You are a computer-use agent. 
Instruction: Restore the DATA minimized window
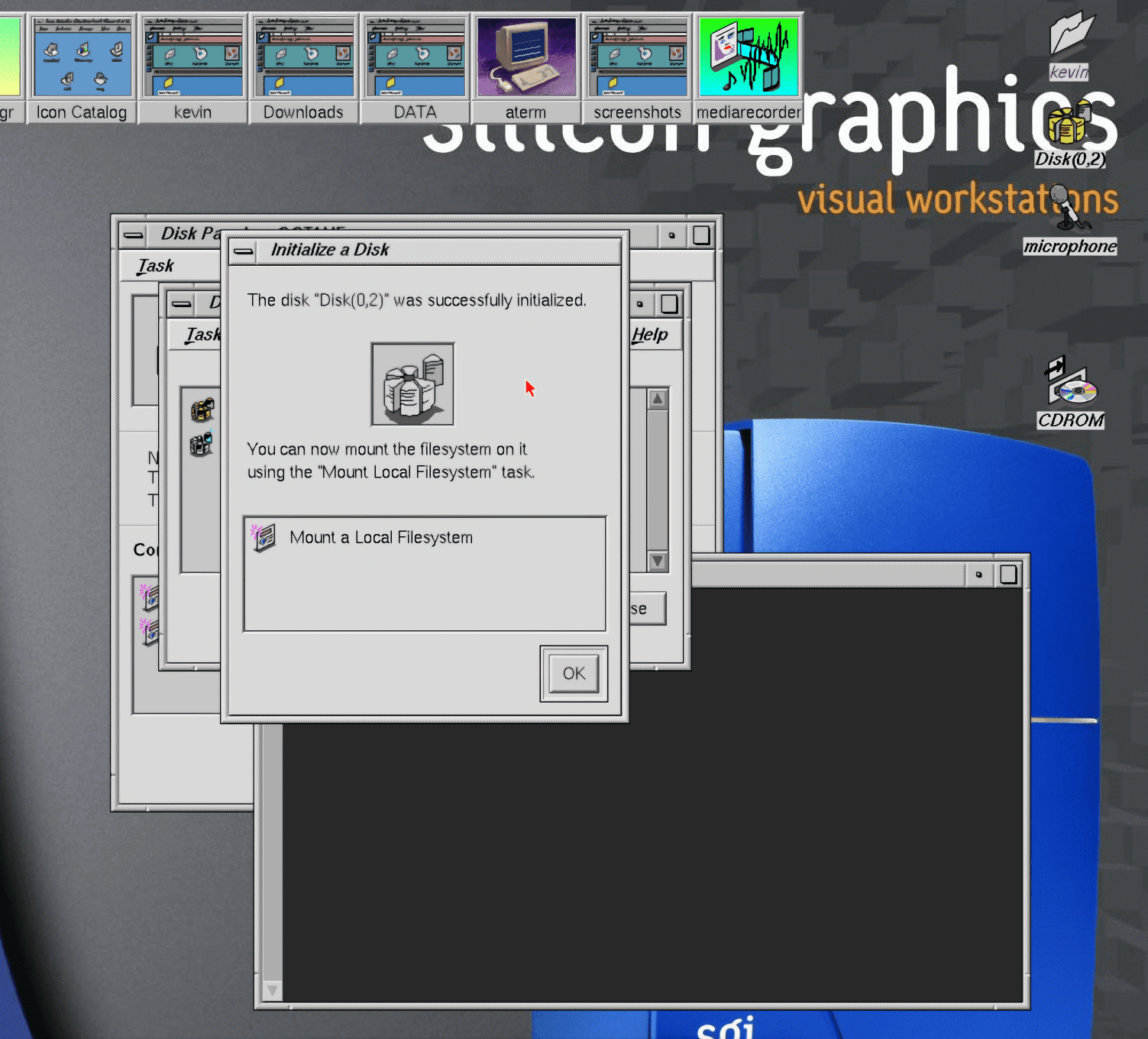click(x=415, y=68)
